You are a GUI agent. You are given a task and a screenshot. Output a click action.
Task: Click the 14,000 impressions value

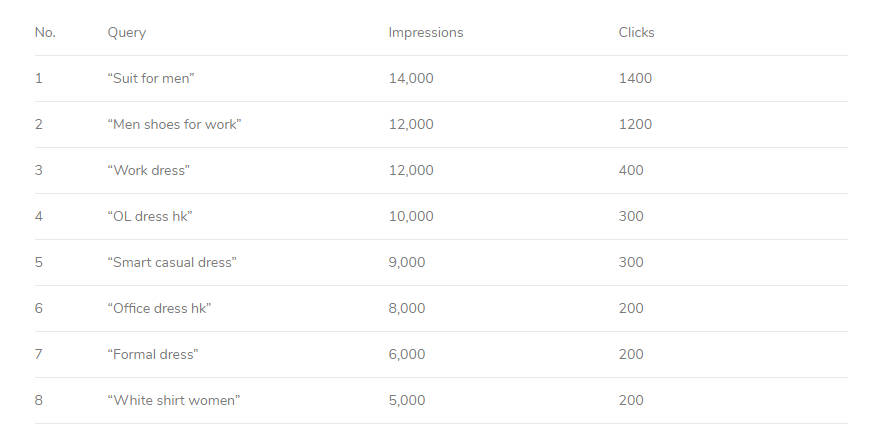[411, 78]
